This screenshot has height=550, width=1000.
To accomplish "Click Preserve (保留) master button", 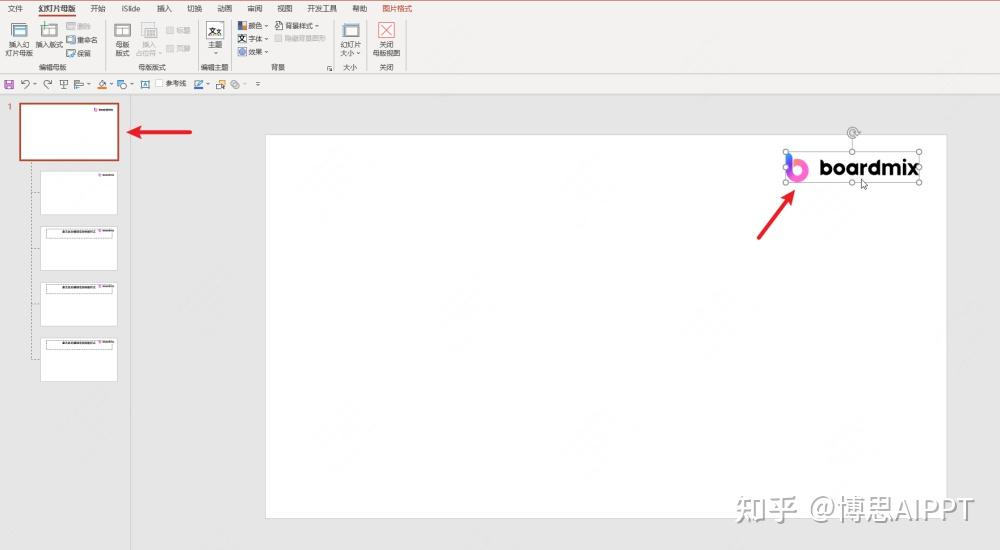I will tap(79, 53).
